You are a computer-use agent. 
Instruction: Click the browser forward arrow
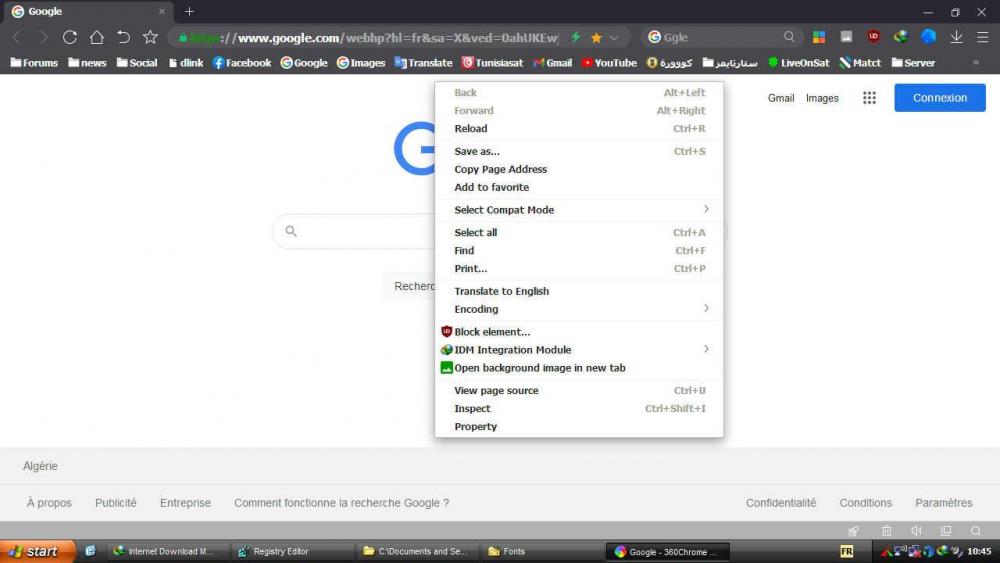pyautogui.click(x=43, y=38)
